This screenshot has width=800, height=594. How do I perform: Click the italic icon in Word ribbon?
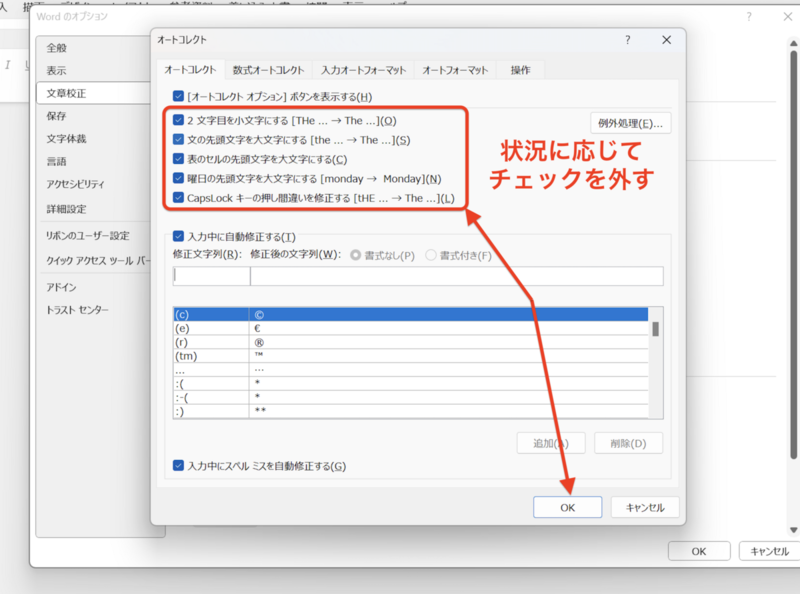(x=8, y=65)
